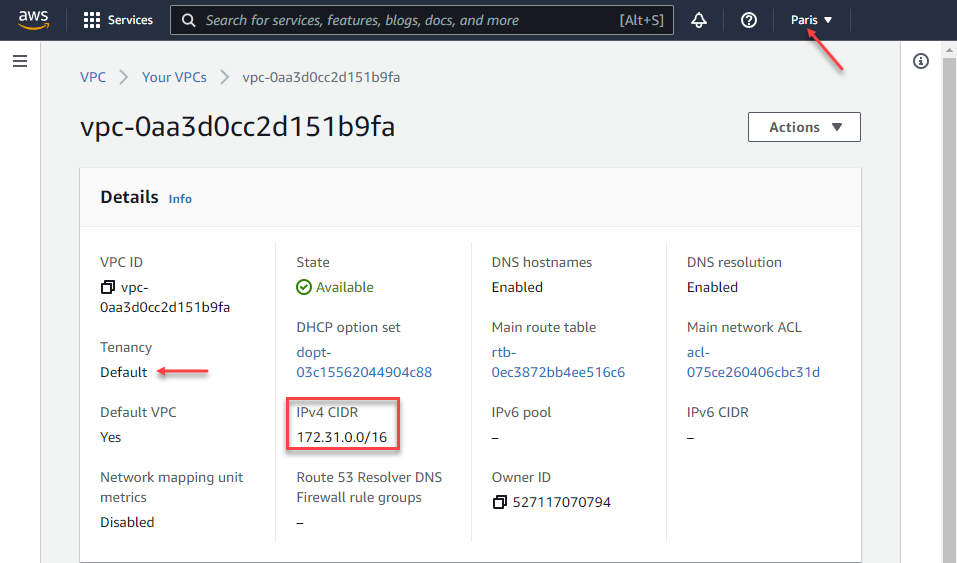Go to VPC breadcrumb link
This screenshot has height=563, width=957.
[x=93, y=77]
